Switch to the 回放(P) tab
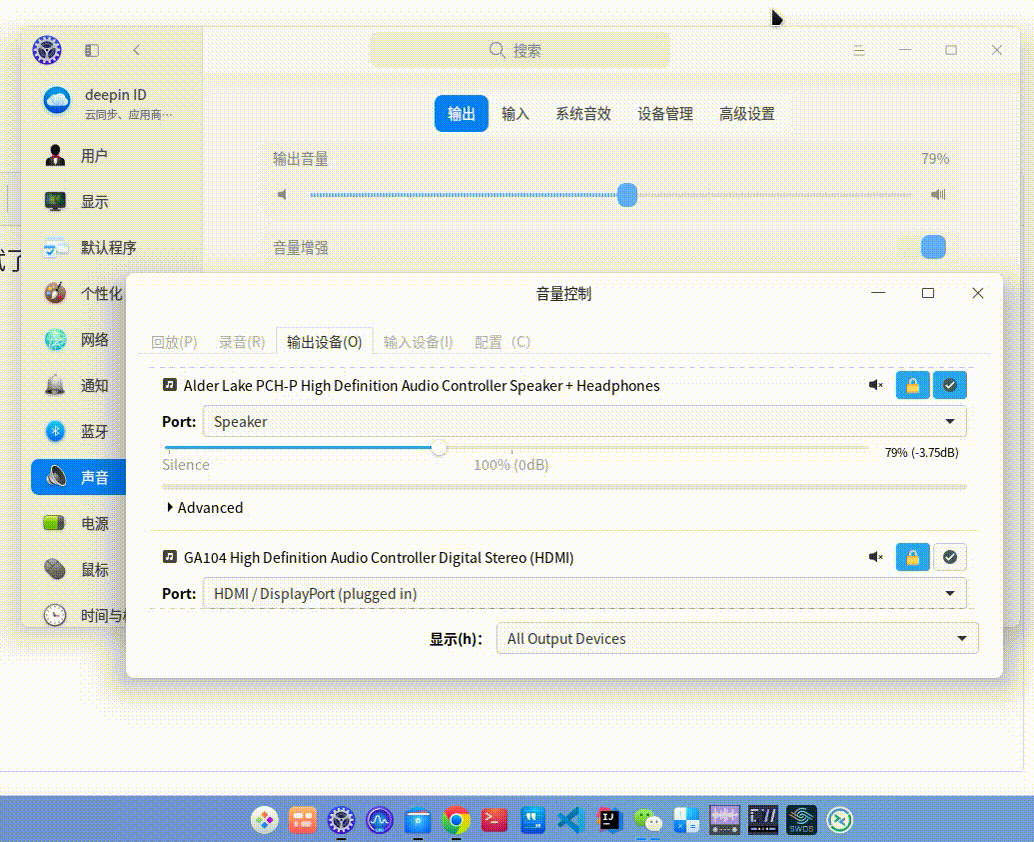 click(x=174, y=342)
